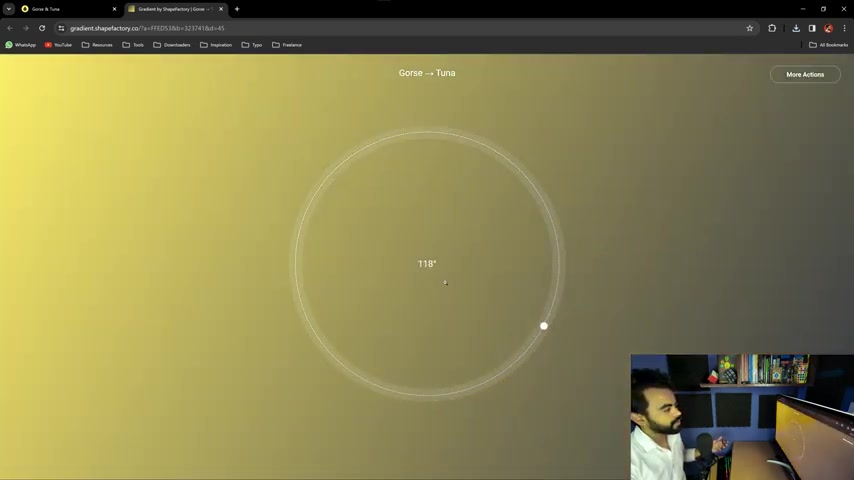
Task: Bookmark this page with the star icon
Action: coord(749,28)
